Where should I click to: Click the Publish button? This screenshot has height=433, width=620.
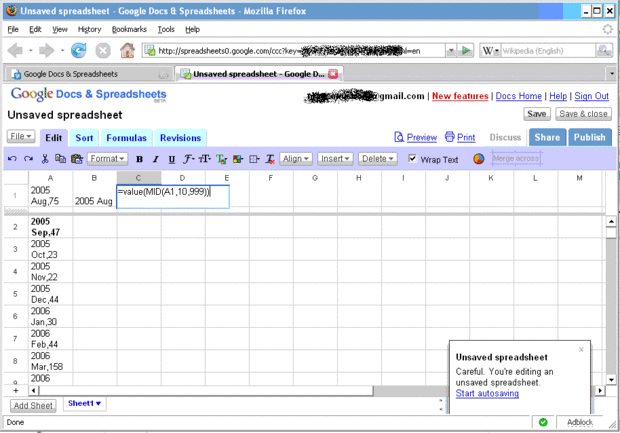[x=590, y=137]
